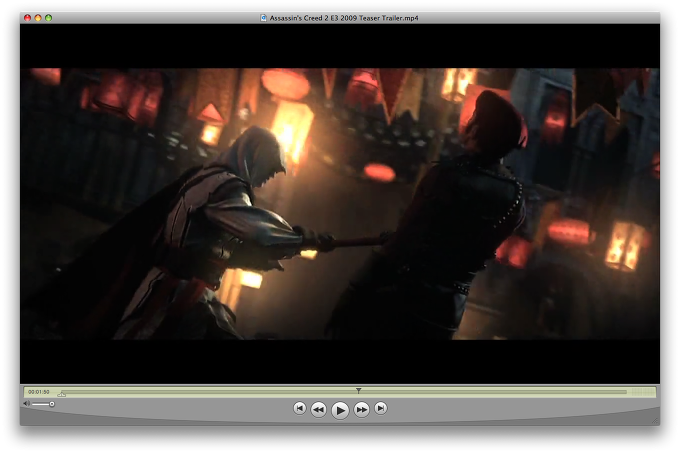Click the rewind button
The width and height of the screenshot is (680, 453).
point(318,409)
